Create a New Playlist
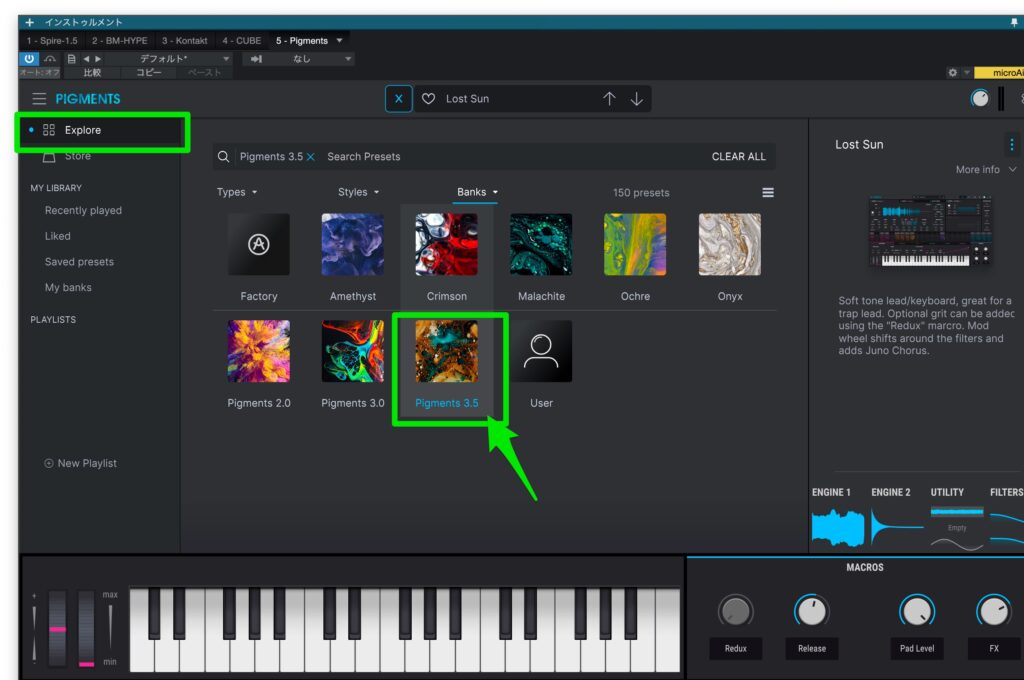Viewport: 1024px width, 680px height. coord(83,463)
